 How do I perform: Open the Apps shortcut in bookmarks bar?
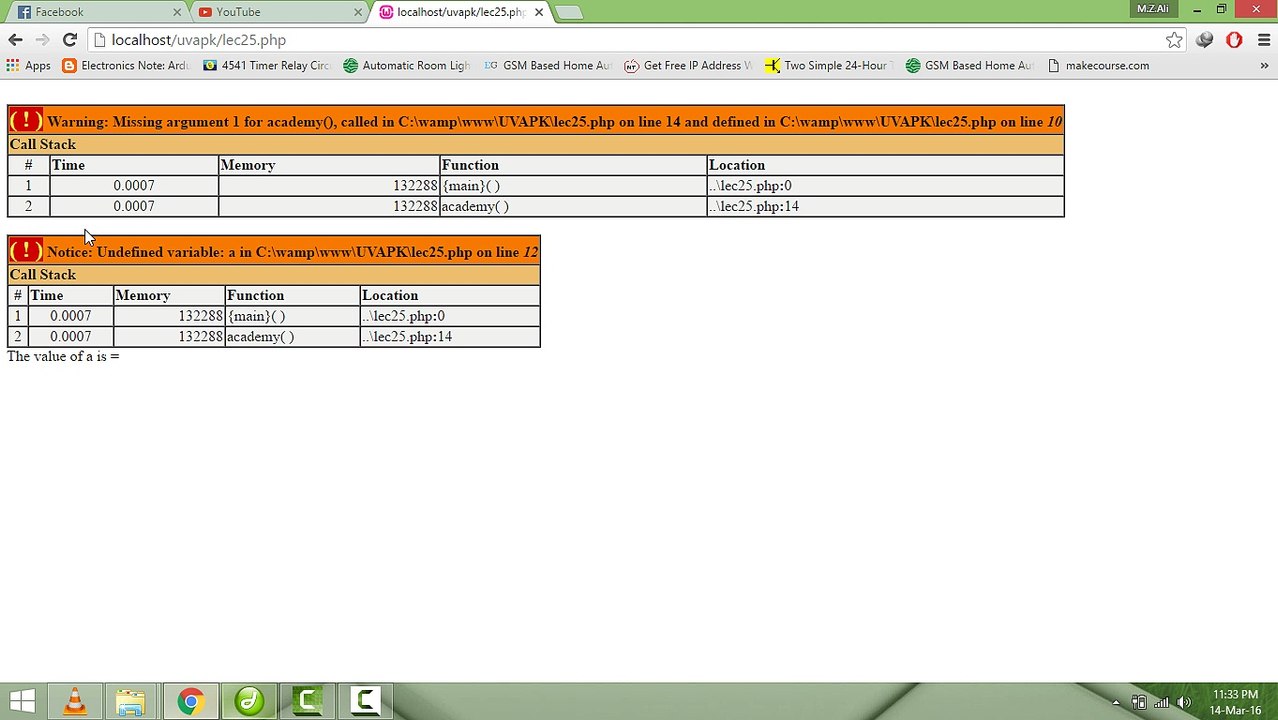point(29,66)
